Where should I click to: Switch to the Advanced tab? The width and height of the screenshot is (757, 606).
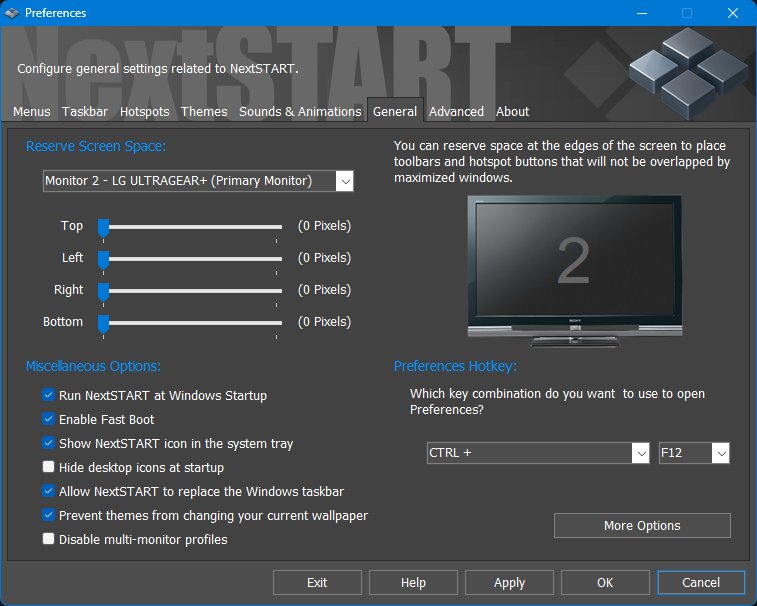456,112
